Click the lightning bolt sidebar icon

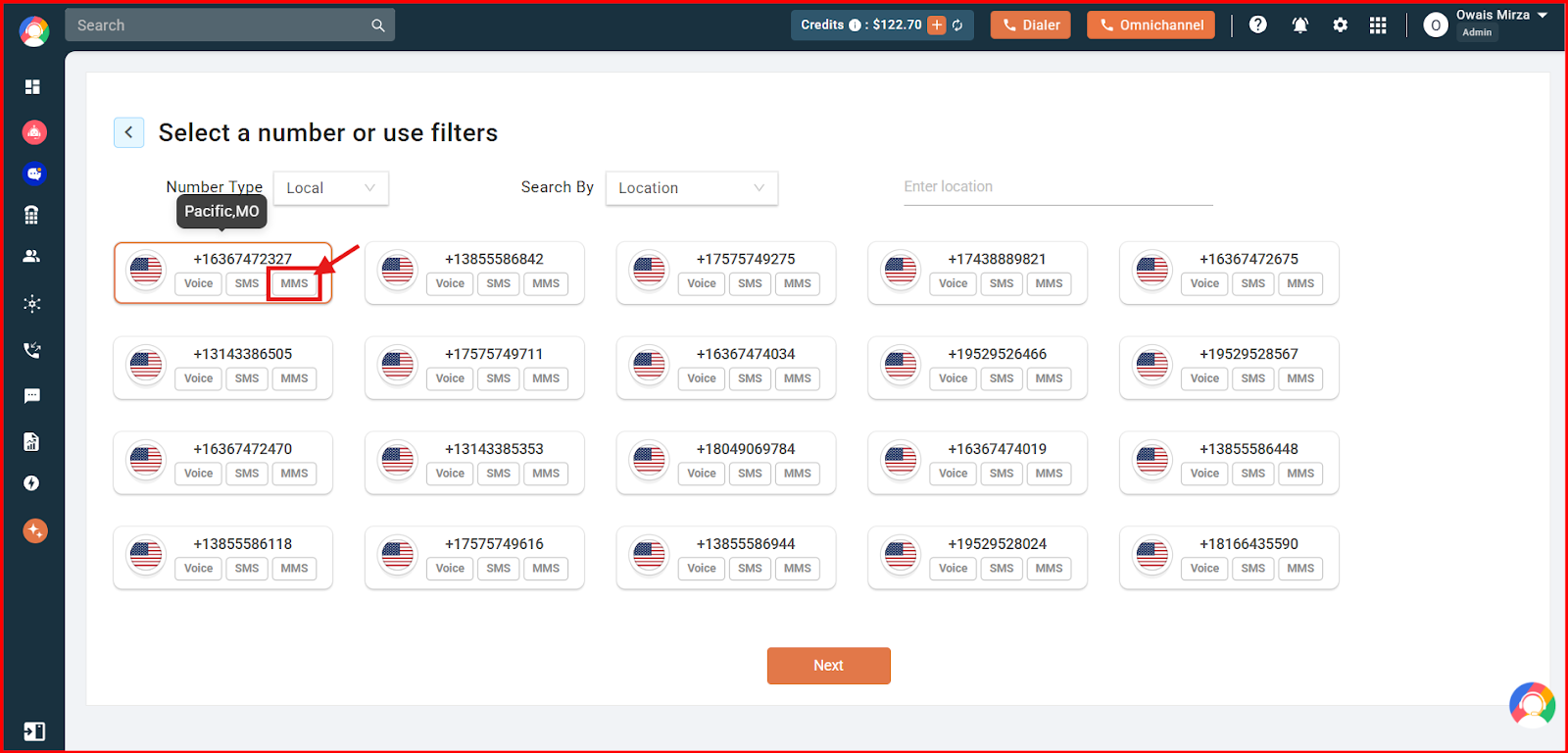(x=32, y=483)
